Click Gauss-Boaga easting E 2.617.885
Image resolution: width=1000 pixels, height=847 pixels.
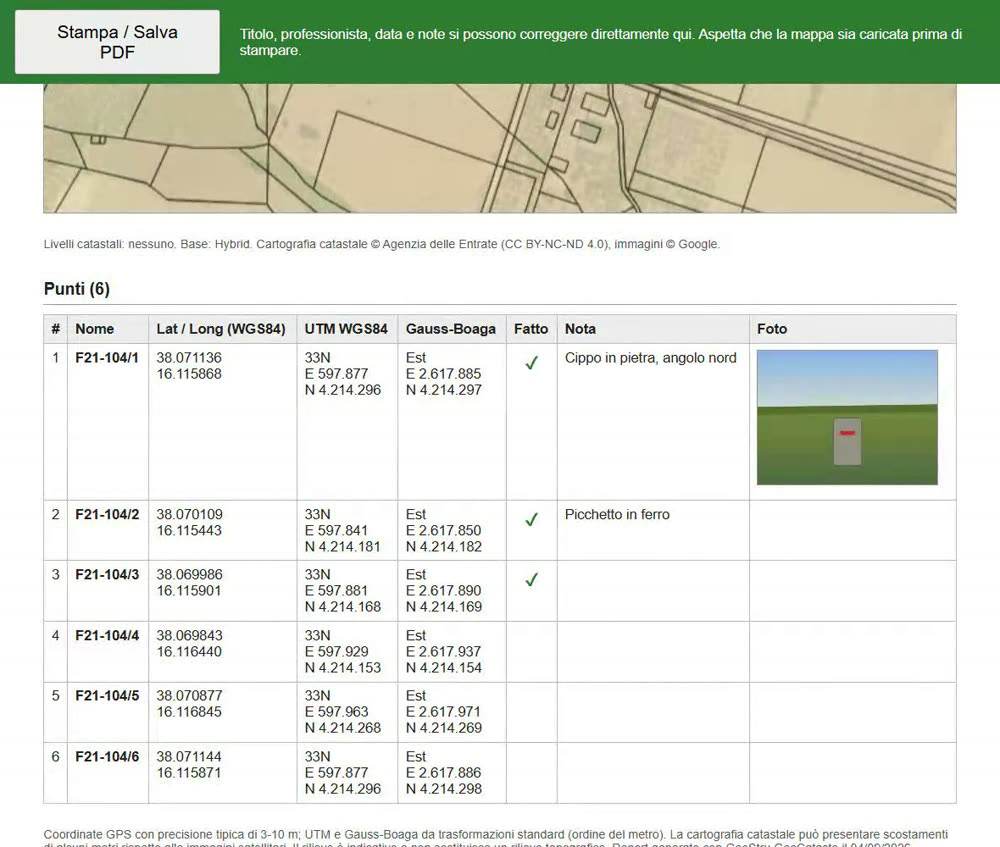[444, 374]
